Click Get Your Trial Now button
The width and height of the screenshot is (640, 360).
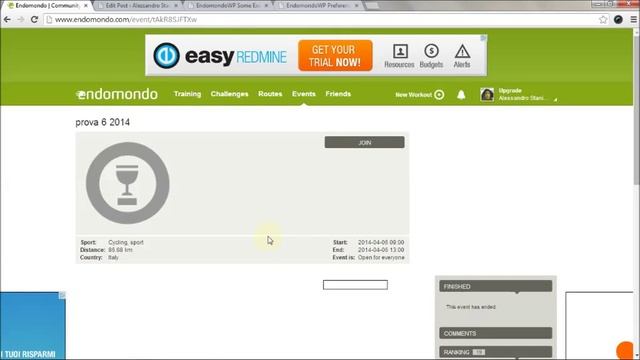click(x=335, y=56)
